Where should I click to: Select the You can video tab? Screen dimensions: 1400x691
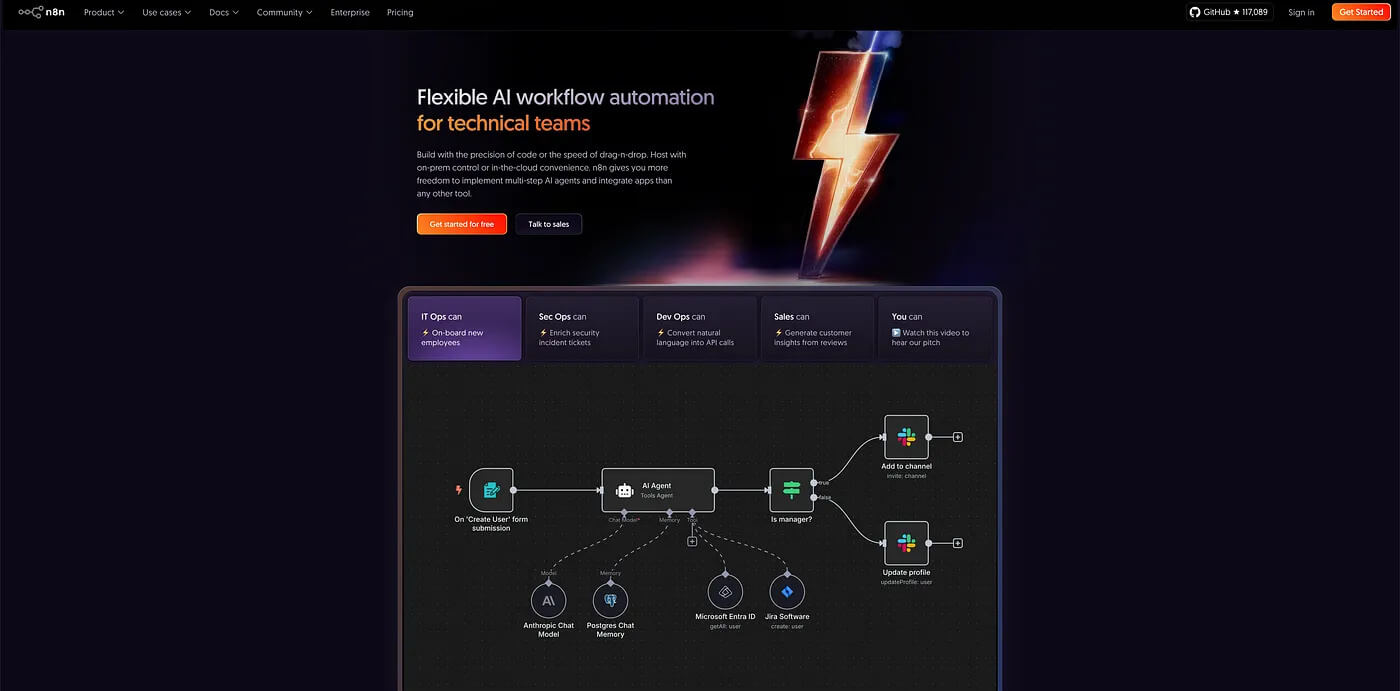935,328
